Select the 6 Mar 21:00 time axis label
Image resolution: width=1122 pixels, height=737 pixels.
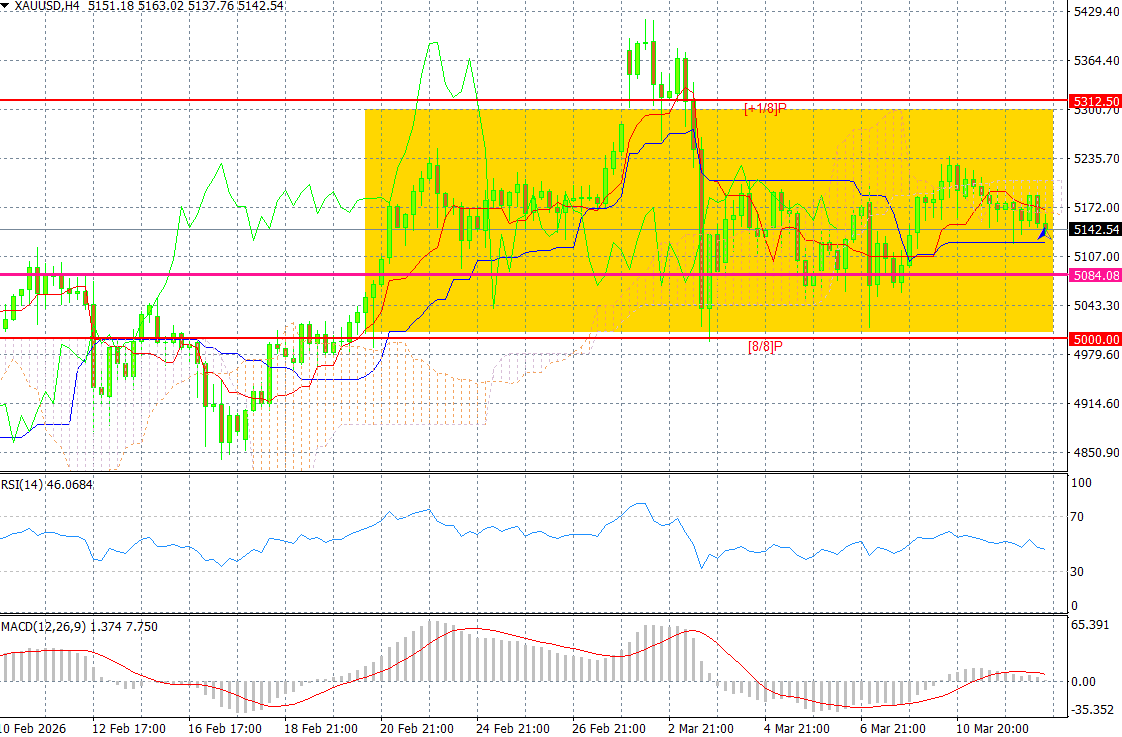[x=893, y=728]
